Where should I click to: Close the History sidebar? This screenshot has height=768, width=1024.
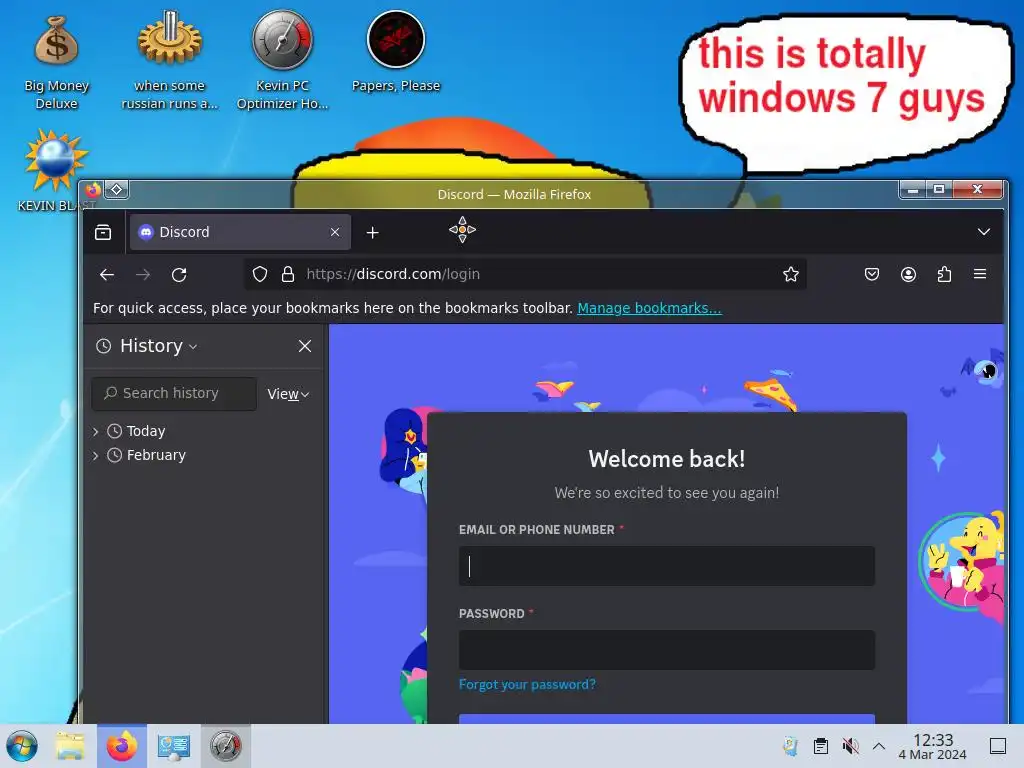(x=305, y=346)
